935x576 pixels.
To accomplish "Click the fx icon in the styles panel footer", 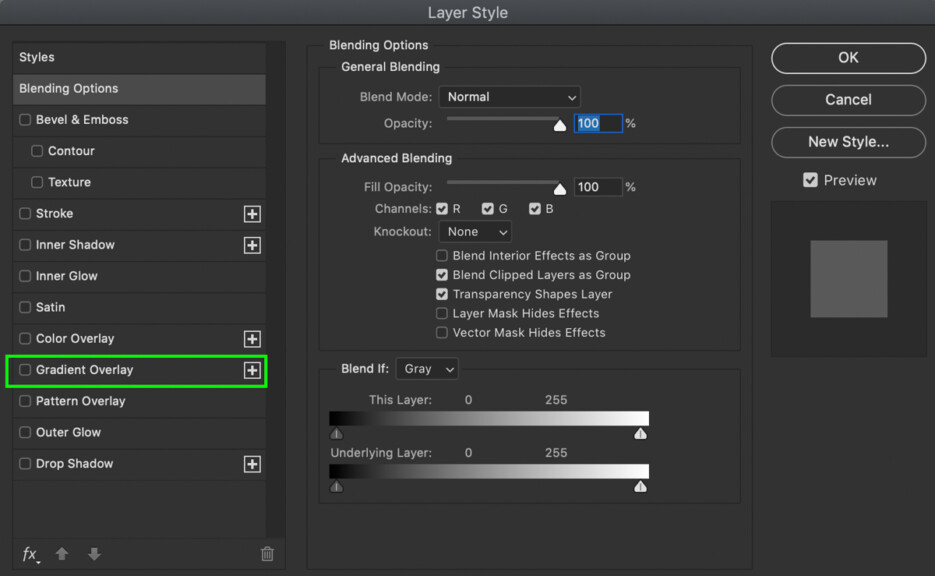I will pos(29,553).
